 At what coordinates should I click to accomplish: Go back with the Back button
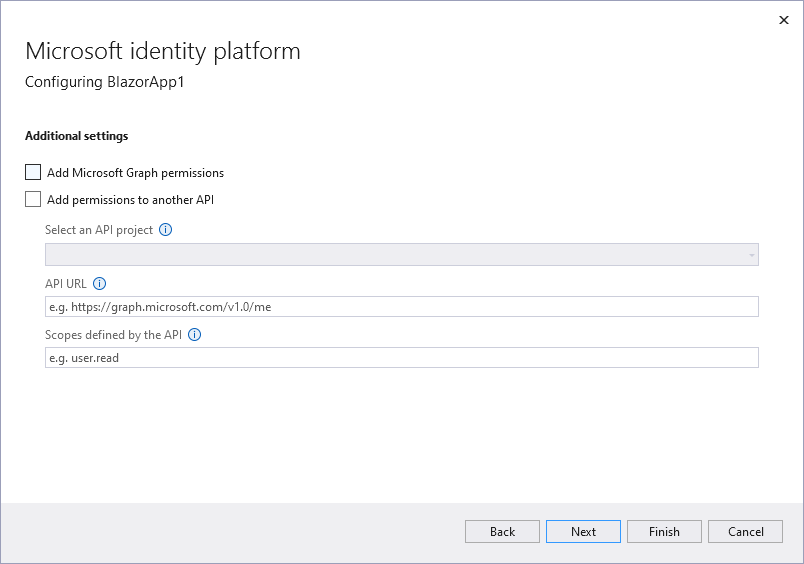pos(502,532)
